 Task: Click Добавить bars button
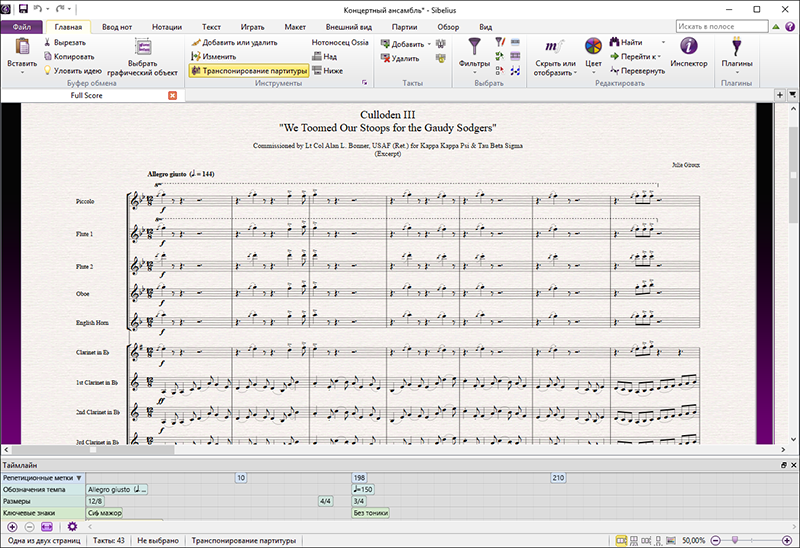click(403, 44)
